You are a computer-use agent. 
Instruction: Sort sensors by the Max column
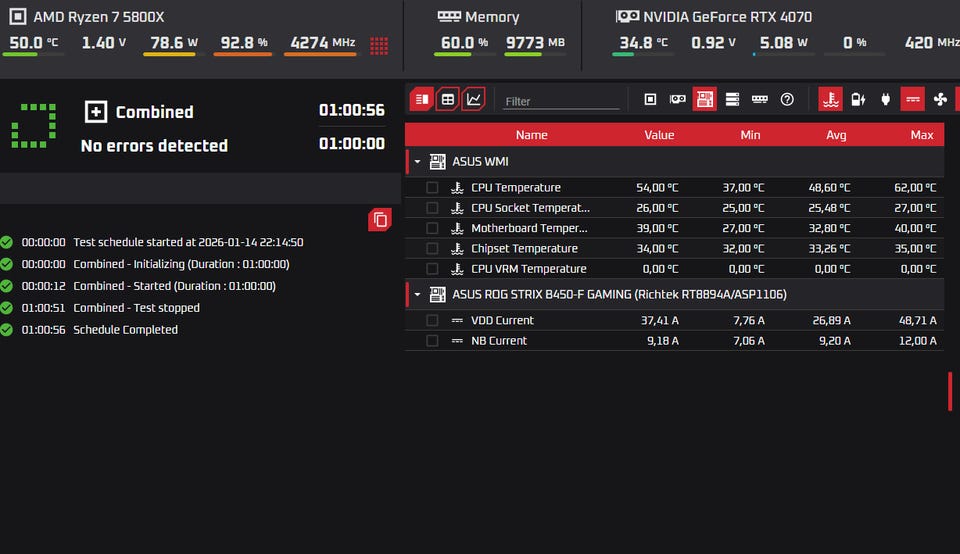[921, 135]
